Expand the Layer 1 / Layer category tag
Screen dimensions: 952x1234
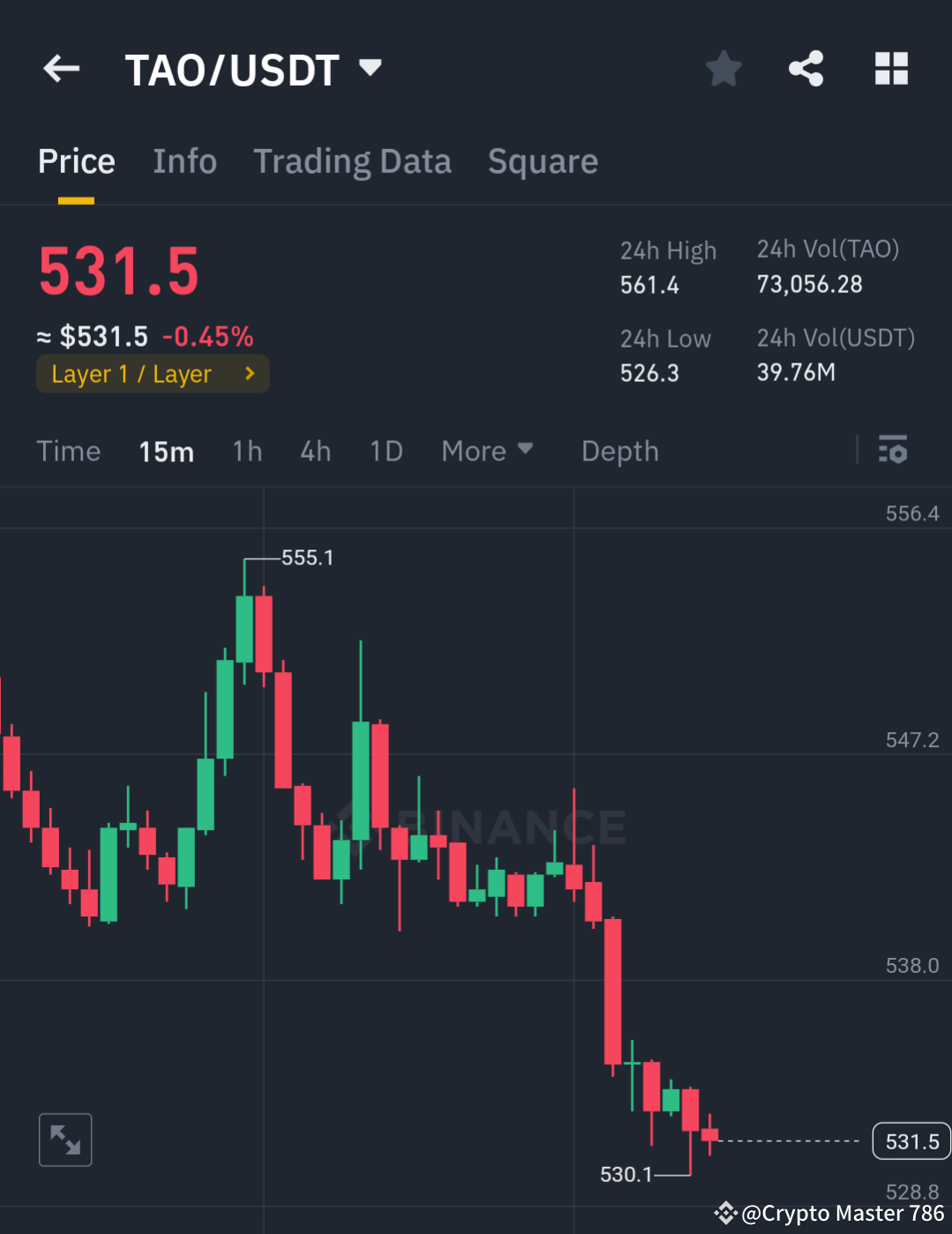tap(152, 373)
